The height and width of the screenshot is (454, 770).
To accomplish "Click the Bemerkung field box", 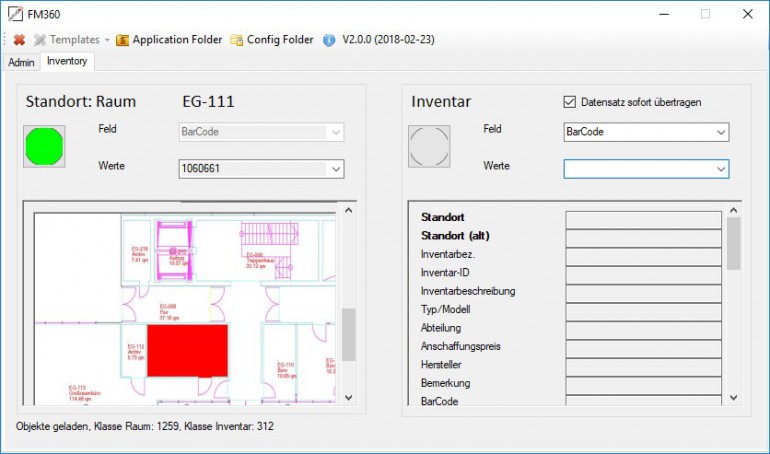I will (x=643, y=386).
